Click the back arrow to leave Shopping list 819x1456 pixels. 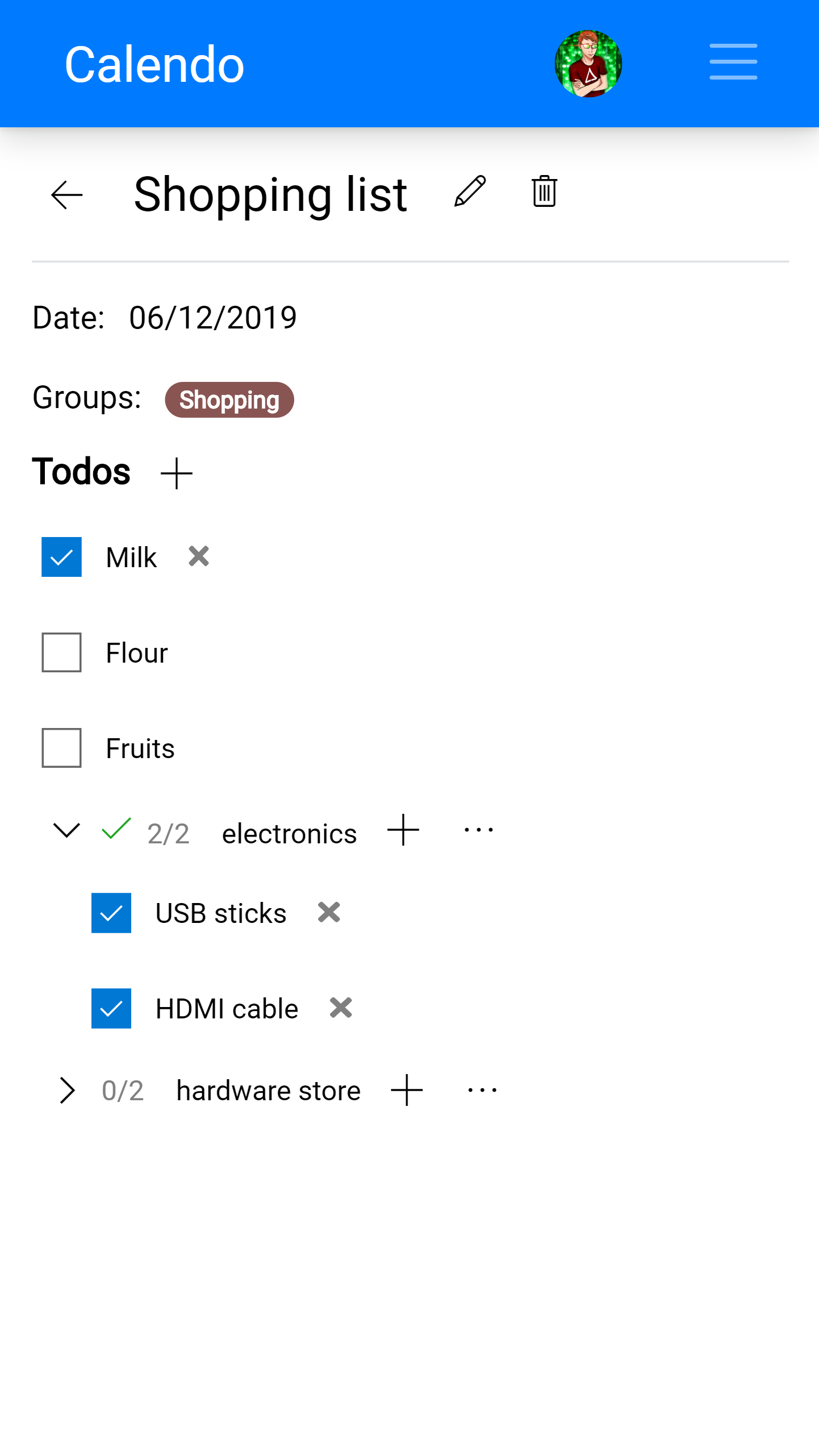click(x=66, y=195)
